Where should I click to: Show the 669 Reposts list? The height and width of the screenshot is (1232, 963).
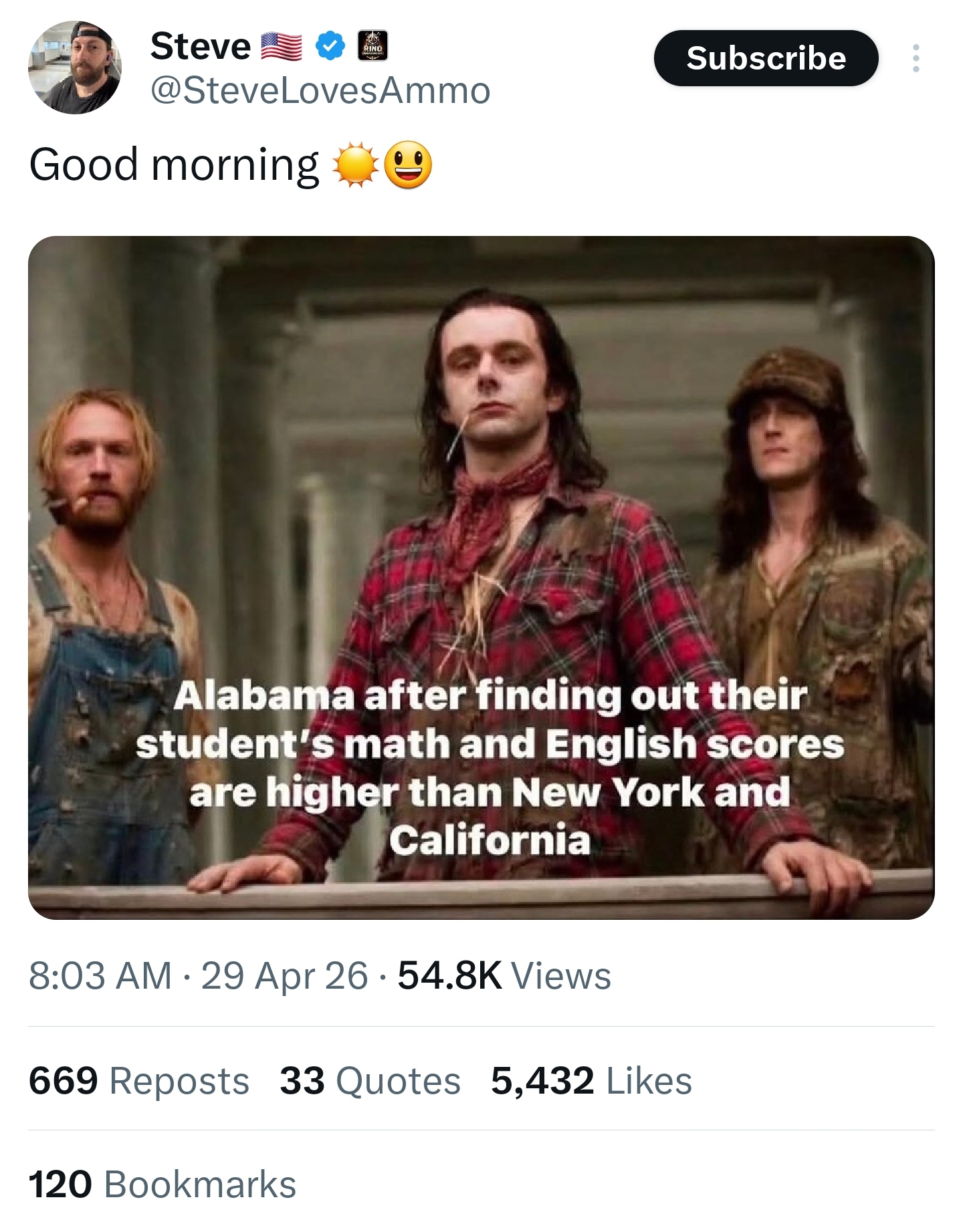pos(138,1081)
